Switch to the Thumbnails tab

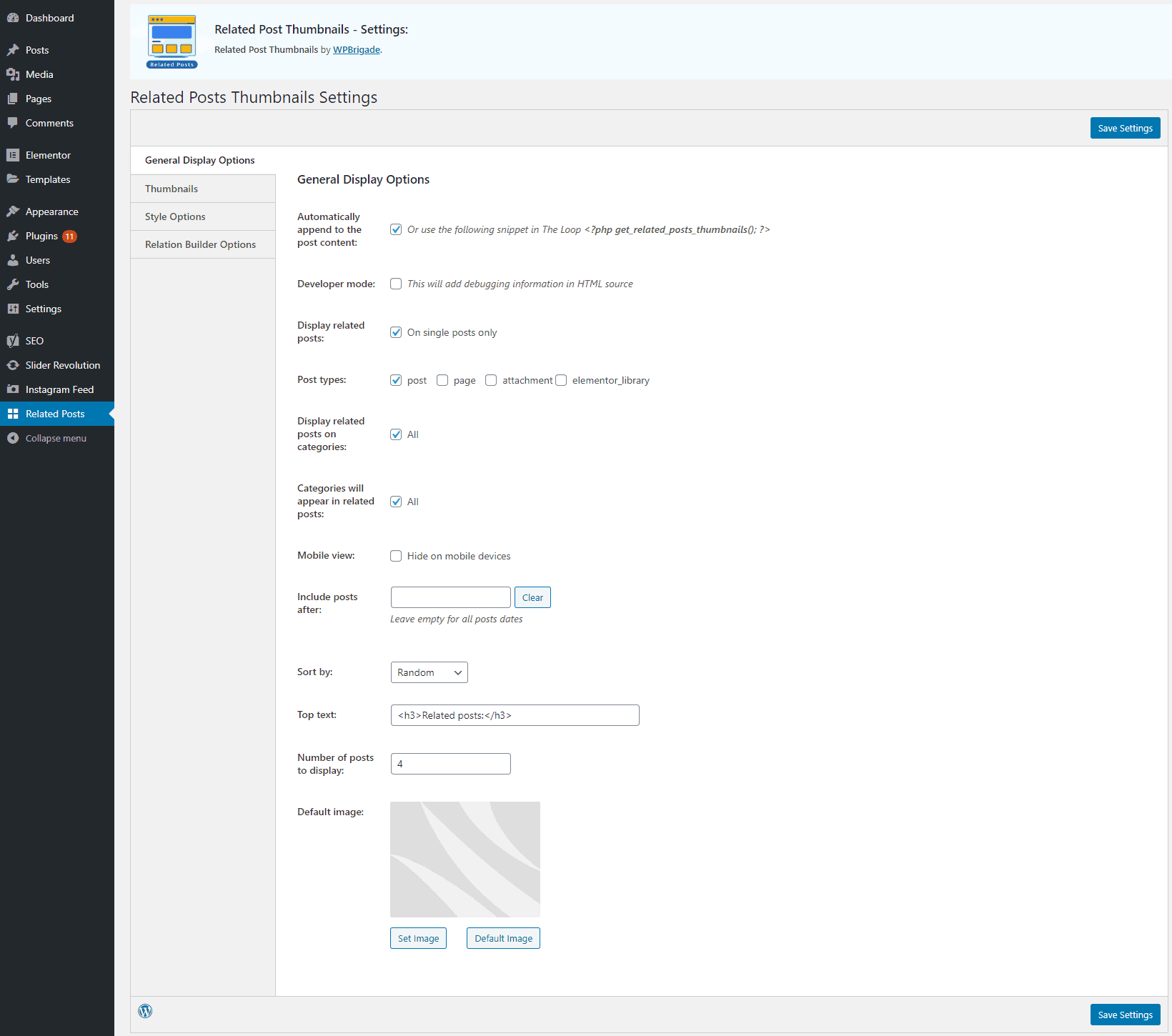coord(203,189)
